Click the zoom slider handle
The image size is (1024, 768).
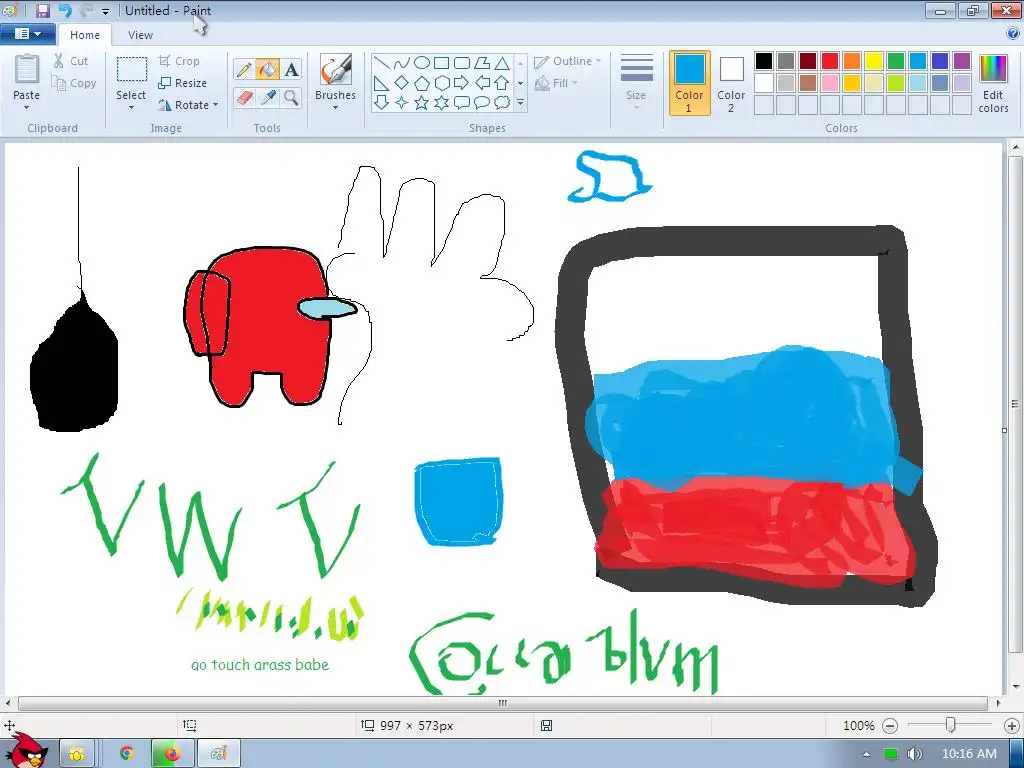951,725
